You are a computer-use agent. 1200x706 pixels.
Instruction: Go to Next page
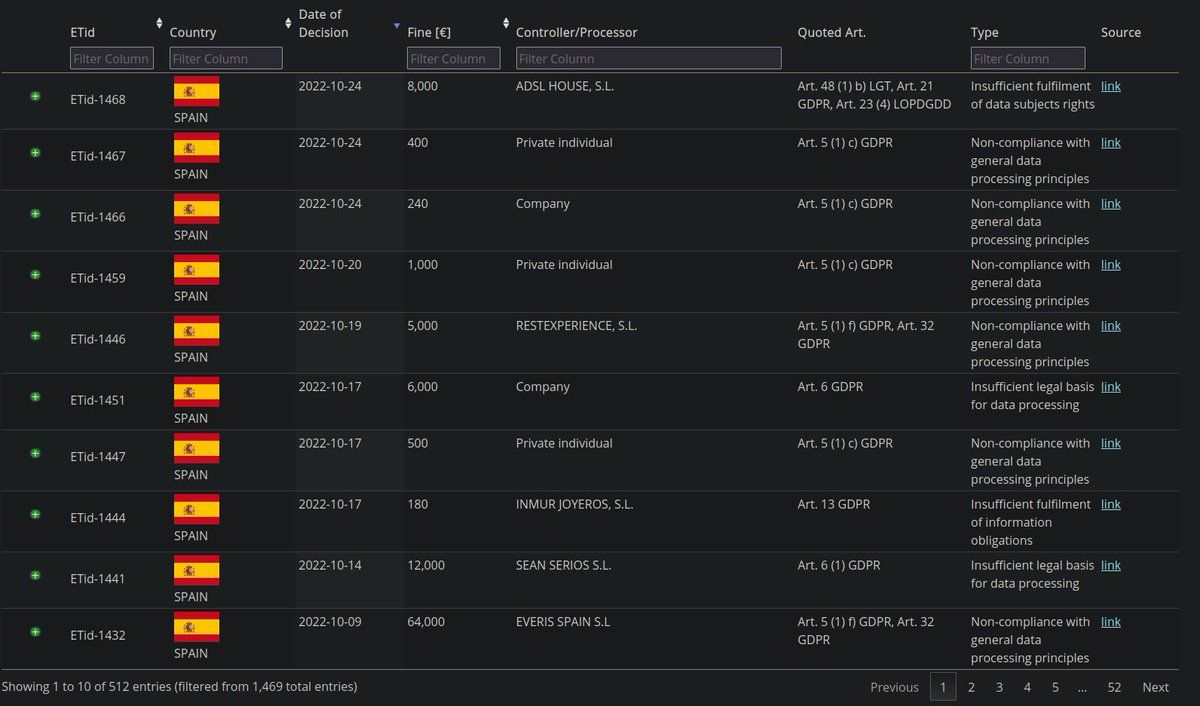click(x=1155, y=687)
